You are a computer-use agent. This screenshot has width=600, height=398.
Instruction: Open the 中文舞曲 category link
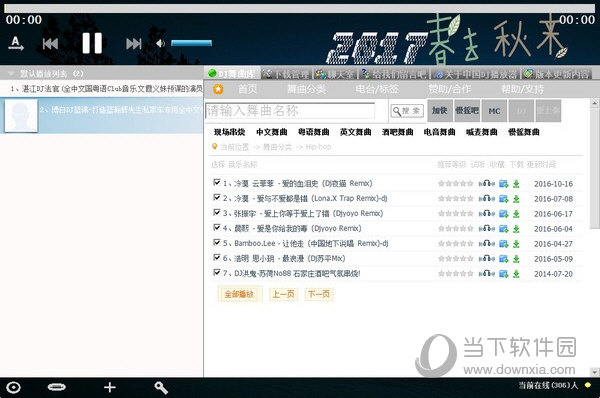tap(272, 132)
